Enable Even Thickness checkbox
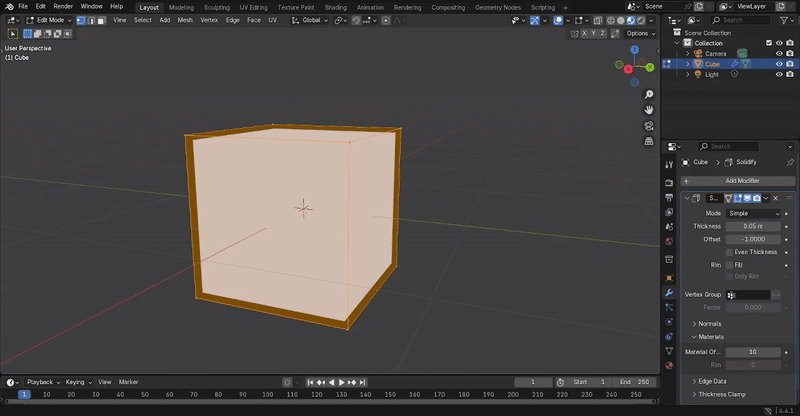This screenshot has width=800, height=416. coord(730,252)
